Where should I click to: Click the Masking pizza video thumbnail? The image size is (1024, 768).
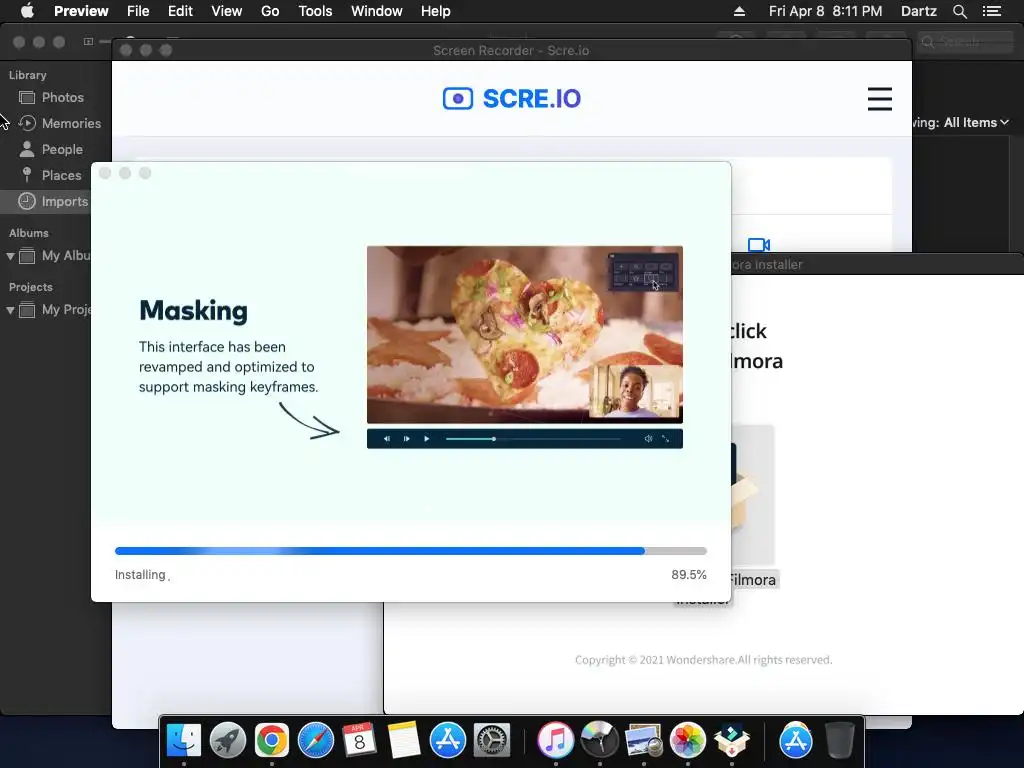pyautogui.click(x=524, y=334)
